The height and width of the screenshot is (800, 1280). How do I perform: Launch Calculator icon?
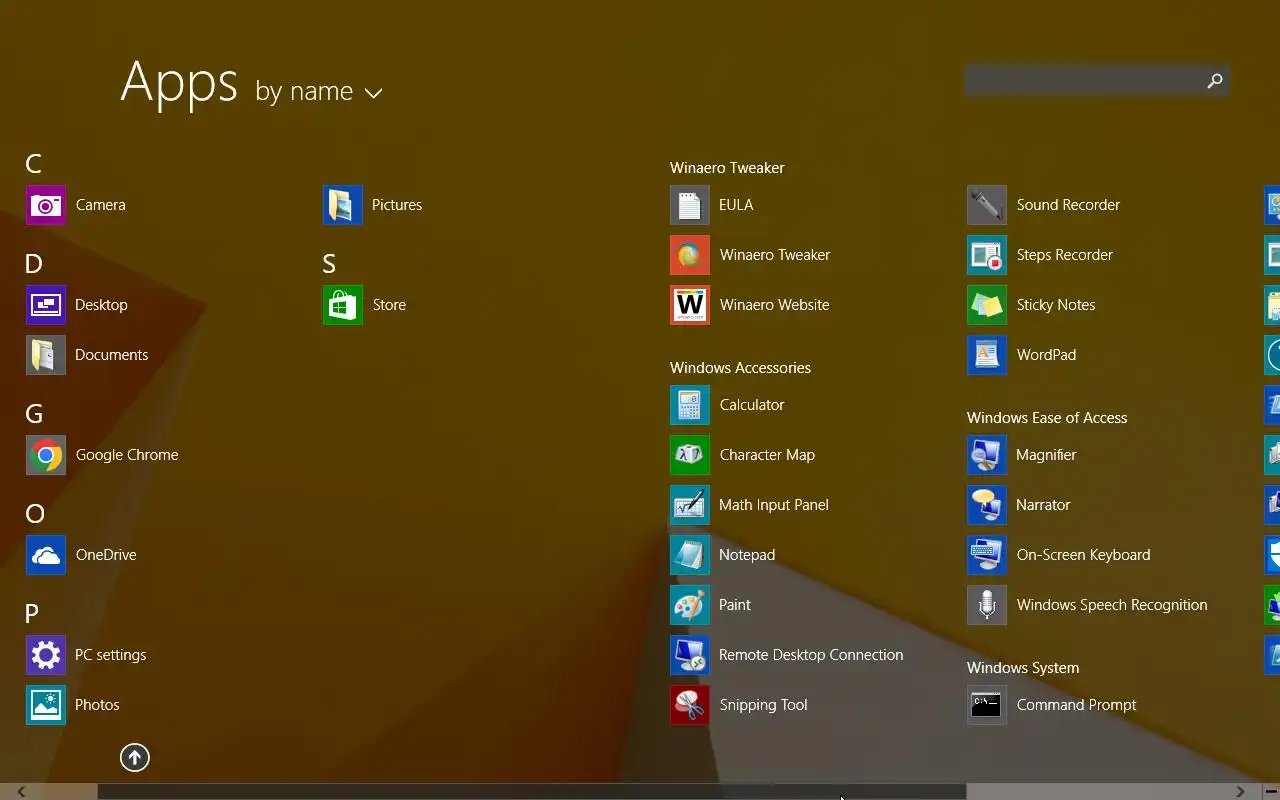pyautogui.click(x=690, y=405)
